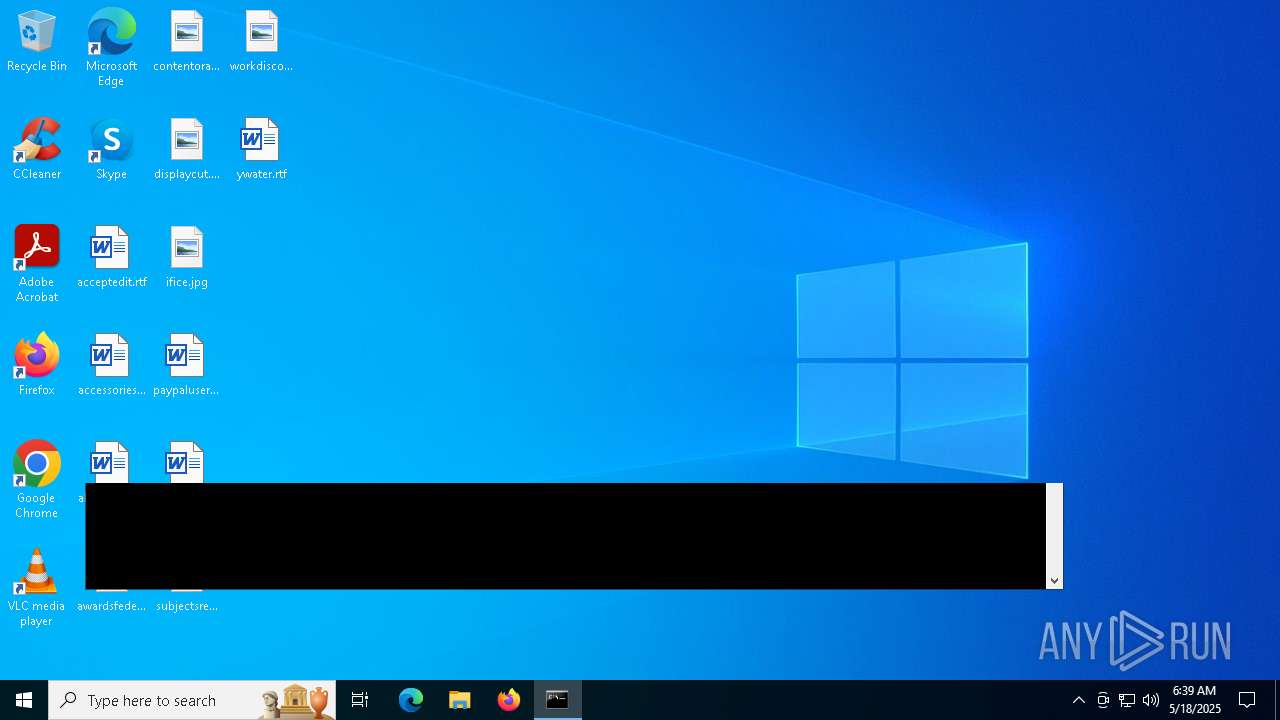The image size is (1280, 720).
Task: Select the ywater.rtf document icon
Action: point(261,150)
